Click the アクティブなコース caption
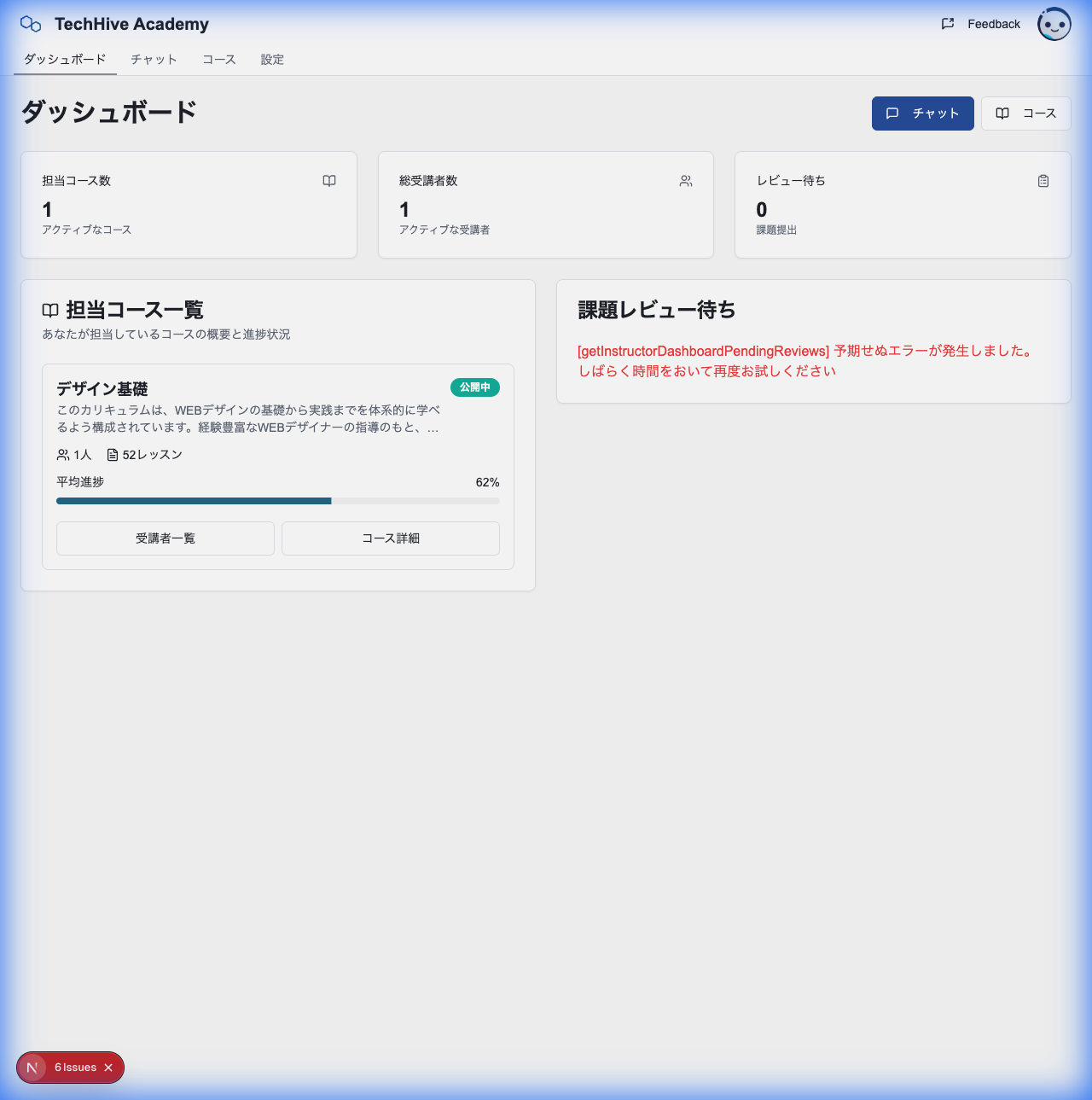This screenshot has height=1100, width=1092. coord(87,230)
